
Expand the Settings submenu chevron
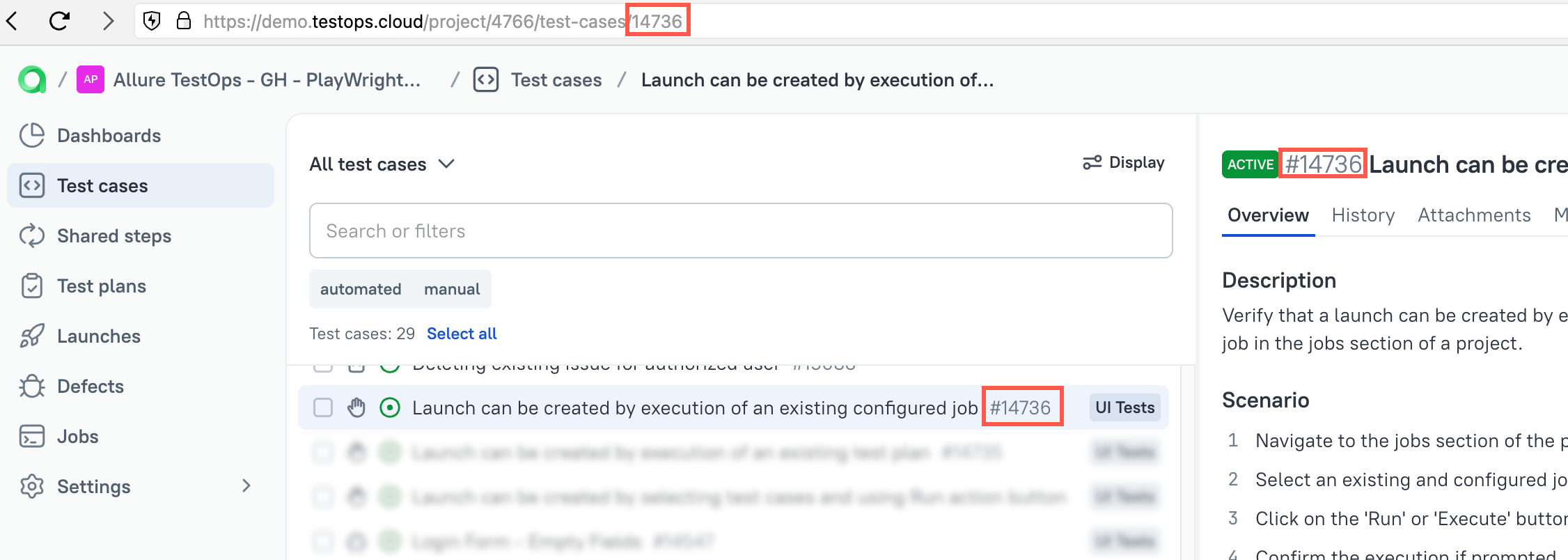[246, 486]
